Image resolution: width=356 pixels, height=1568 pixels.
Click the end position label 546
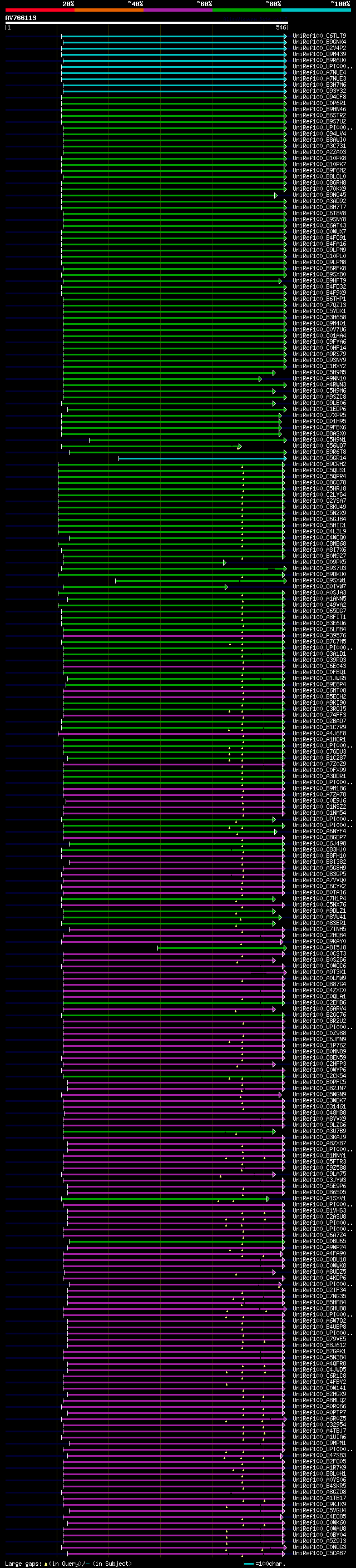[x=280, y=27]
